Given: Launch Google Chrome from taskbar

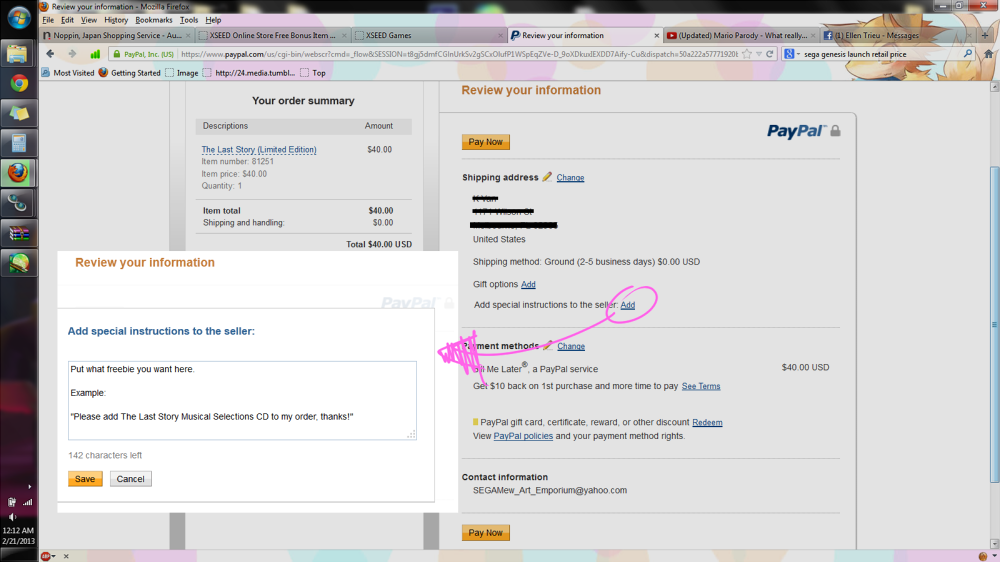Looking at the screenshot, I should coord(18,84).
